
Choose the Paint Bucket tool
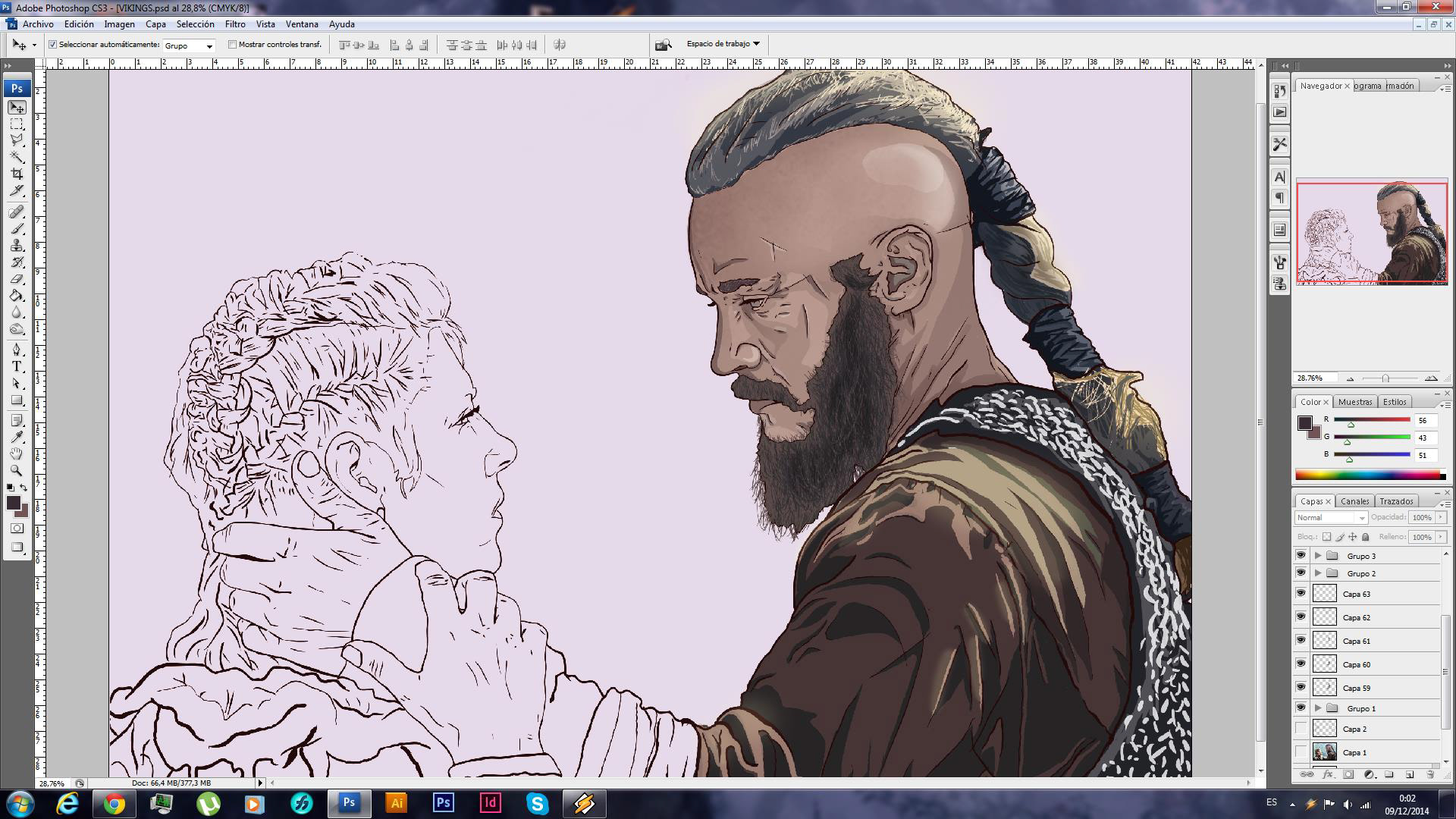17,296
